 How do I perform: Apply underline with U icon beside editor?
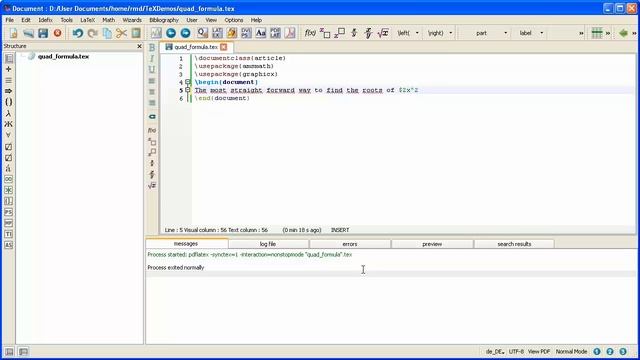152,70
